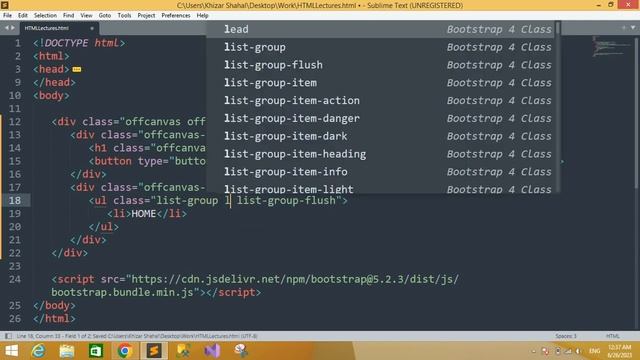
Task: Open the Edit menu
Action: 22,16
